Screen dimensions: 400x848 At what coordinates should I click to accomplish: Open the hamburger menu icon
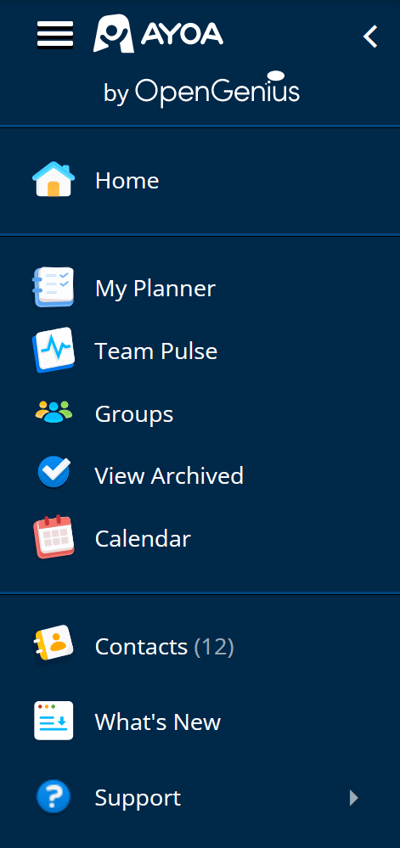click(x=55, y=35)
